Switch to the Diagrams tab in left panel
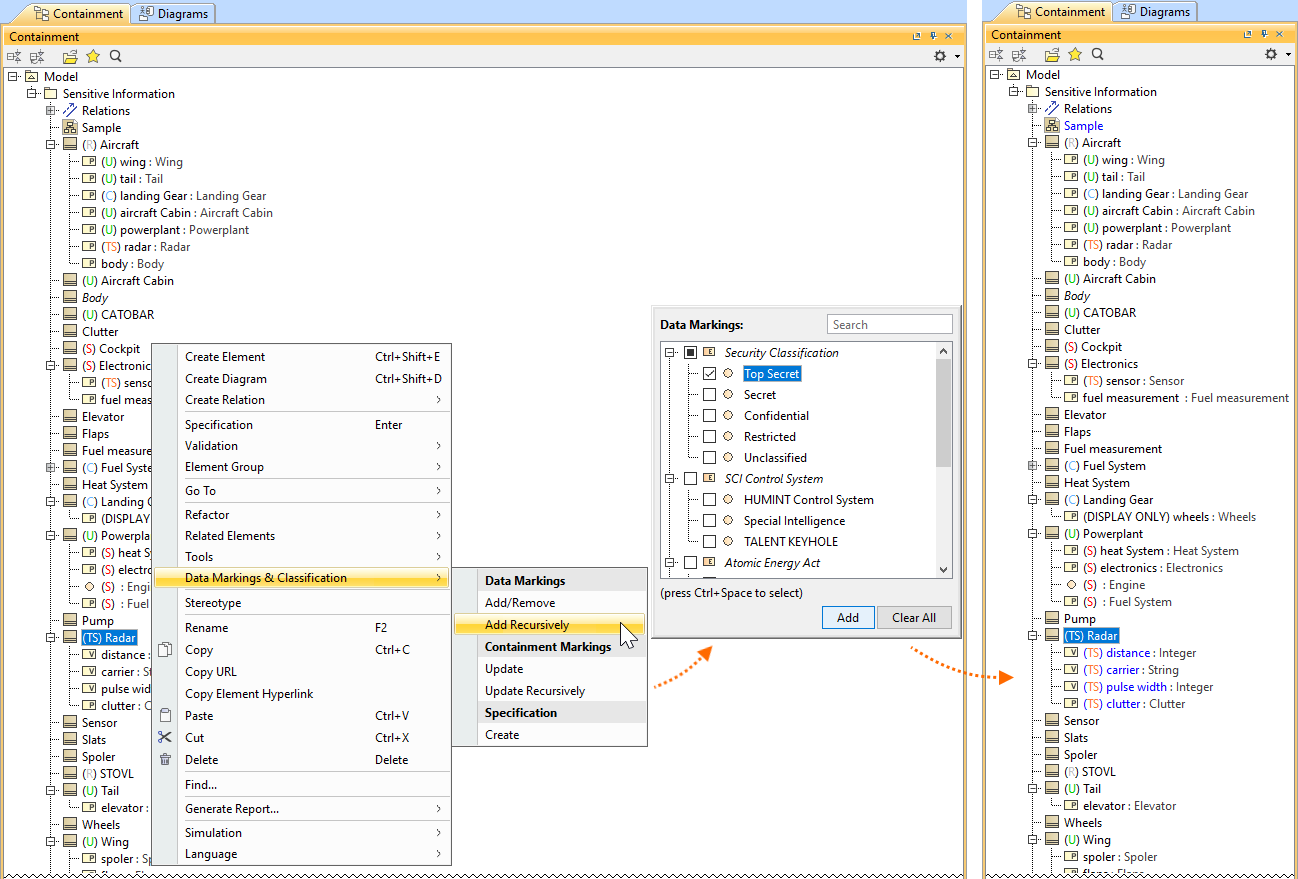Screen dimensions: 1298x879 click(173, 14)
